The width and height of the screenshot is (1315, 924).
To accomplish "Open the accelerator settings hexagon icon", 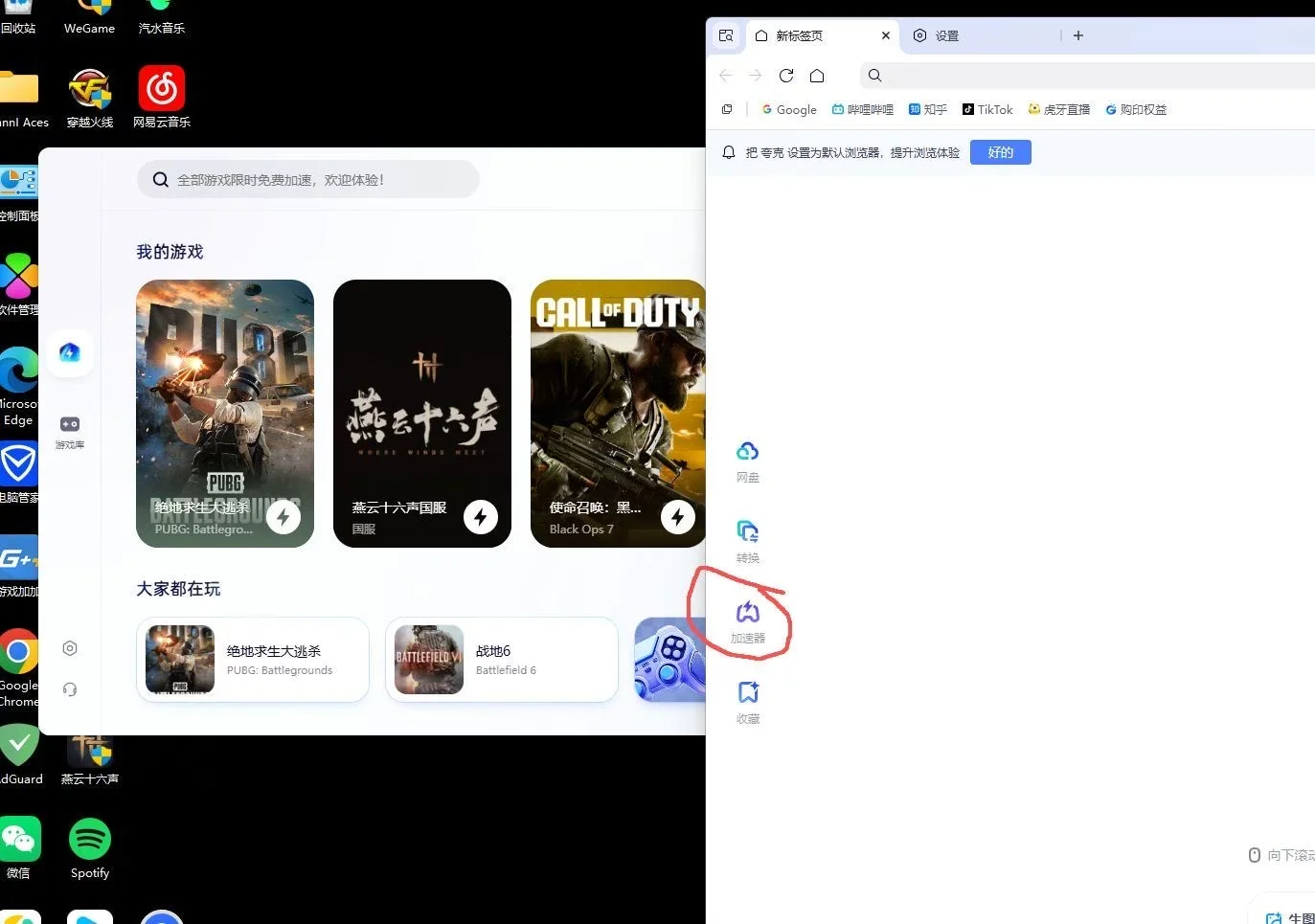I will click(70, 648).
